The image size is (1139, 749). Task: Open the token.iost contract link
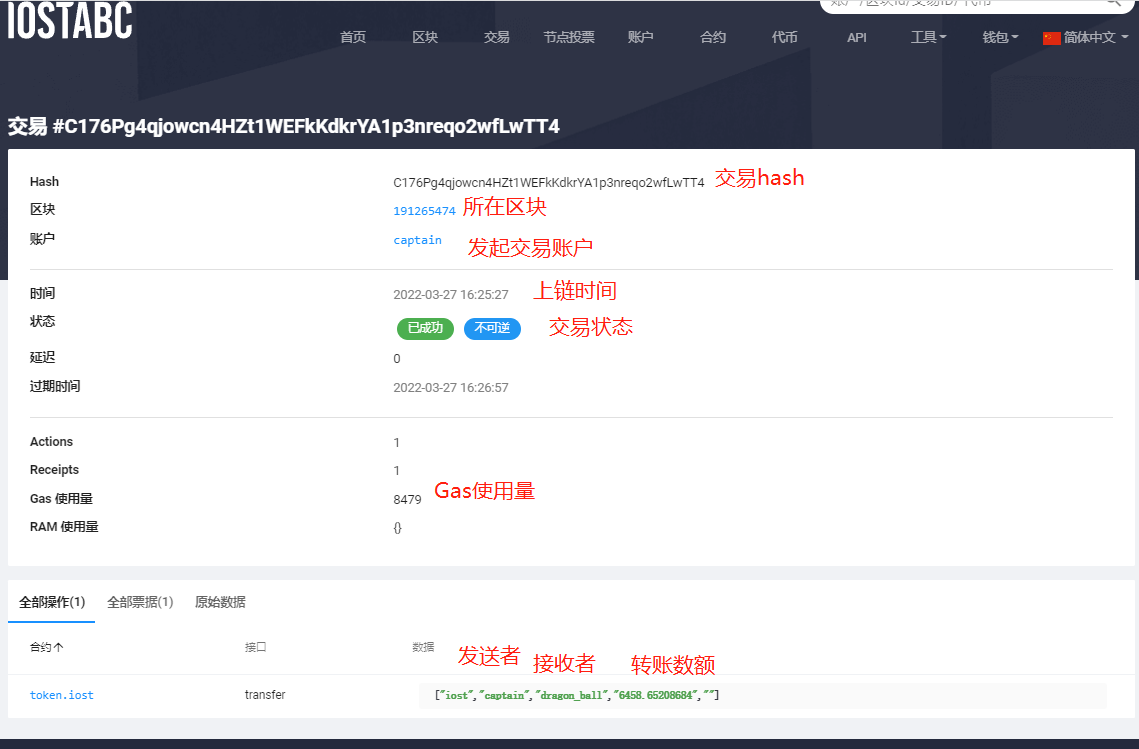[61, 694]
